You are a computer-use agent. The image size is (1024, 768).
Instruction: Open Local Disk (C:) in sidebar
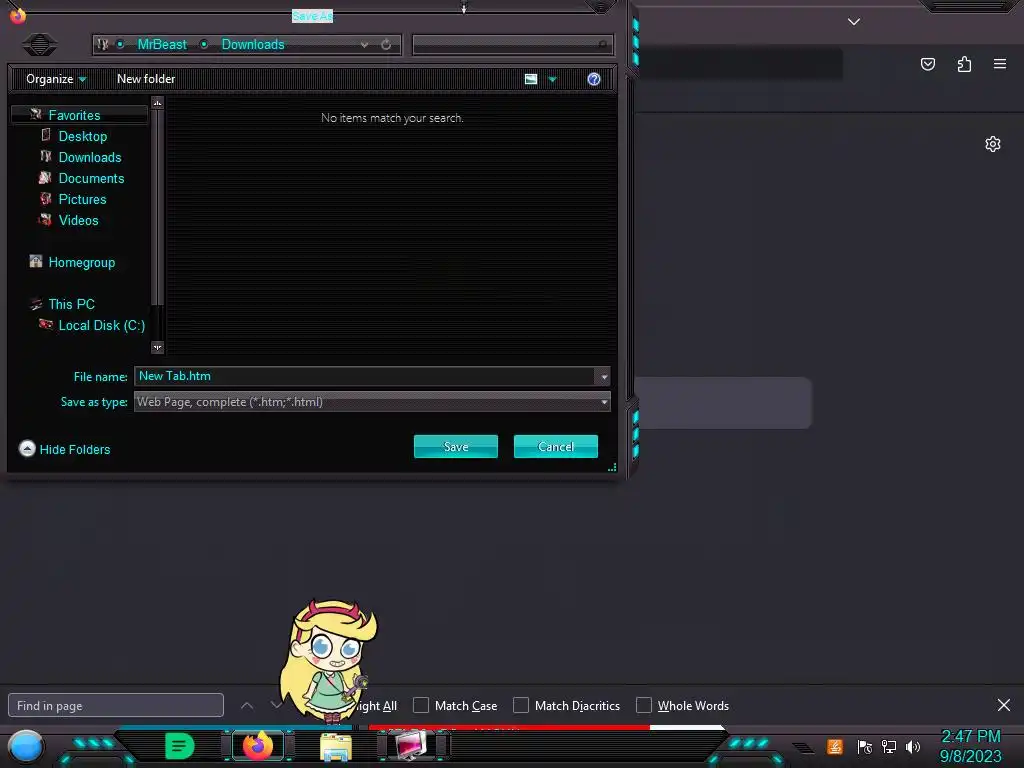(x=101, y=325)
